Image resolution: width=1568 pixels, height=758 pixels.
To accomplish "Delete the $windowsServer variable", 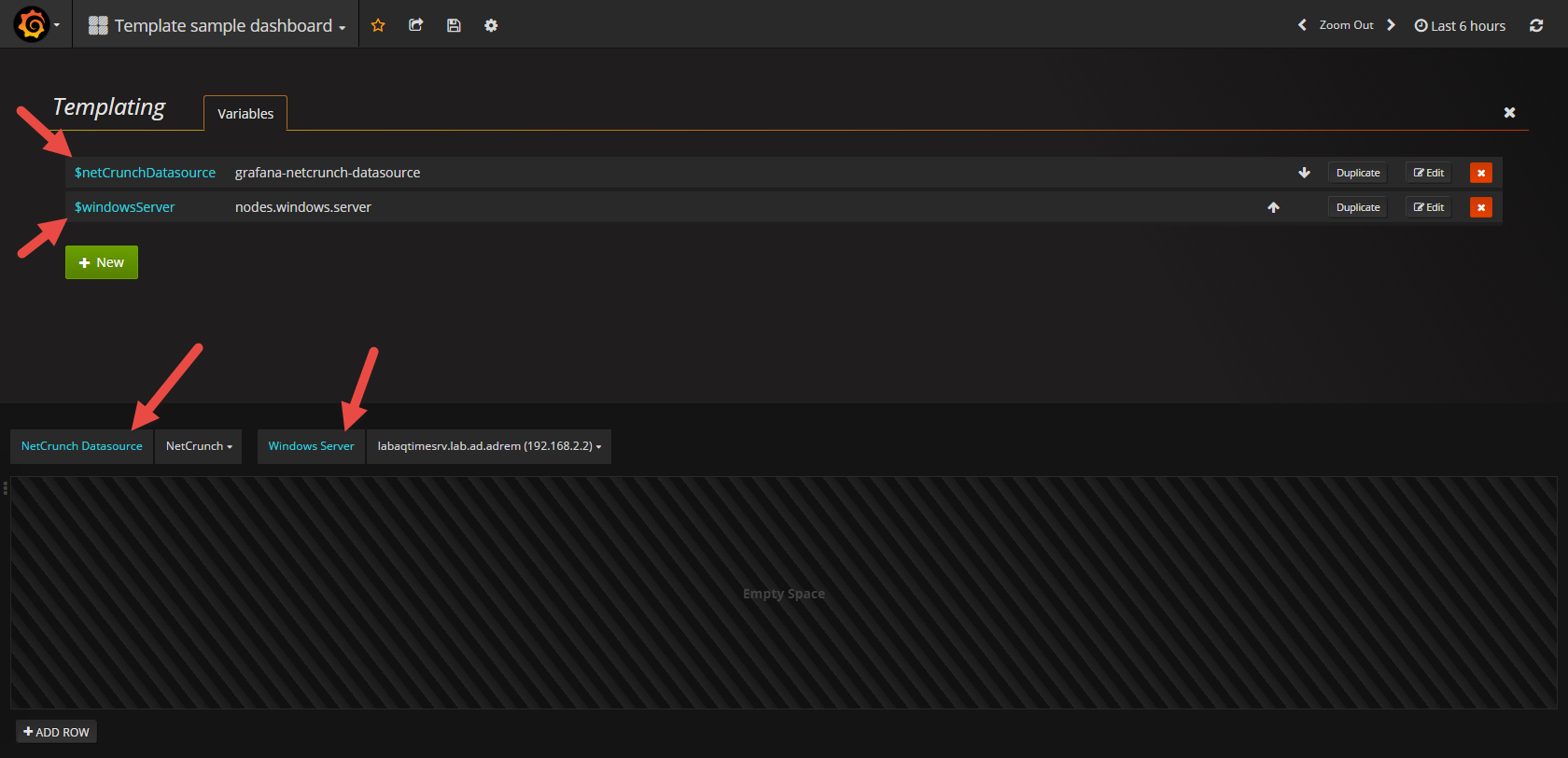I will [x=1481, y=207].
